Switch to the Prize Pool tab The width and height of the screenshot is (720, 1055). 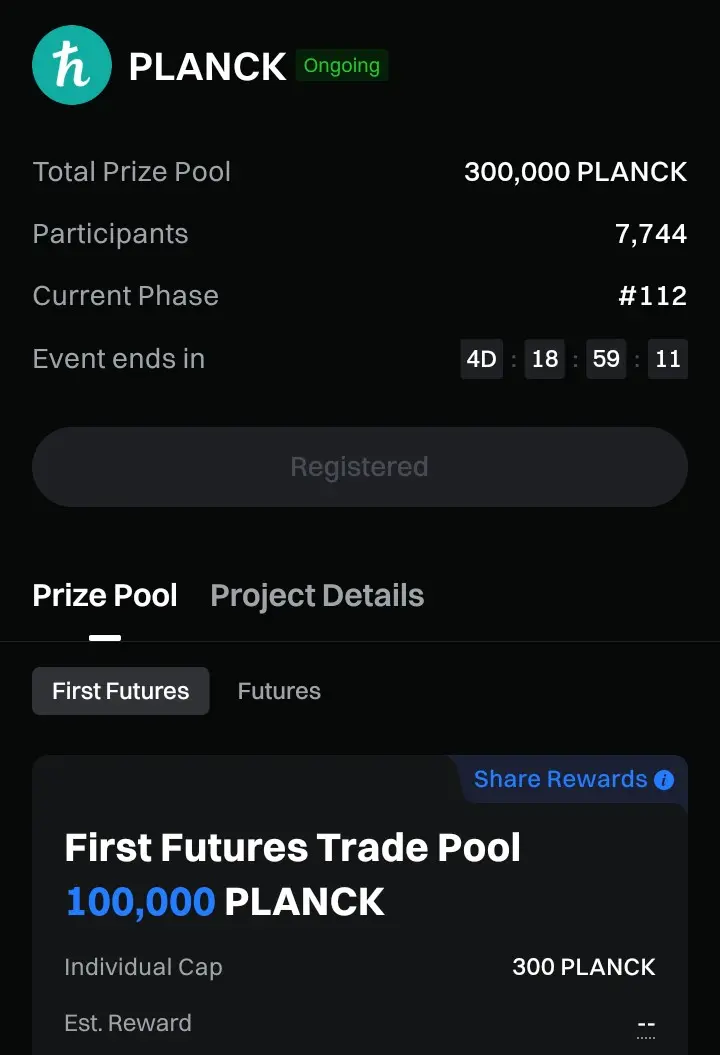point(105,596)
